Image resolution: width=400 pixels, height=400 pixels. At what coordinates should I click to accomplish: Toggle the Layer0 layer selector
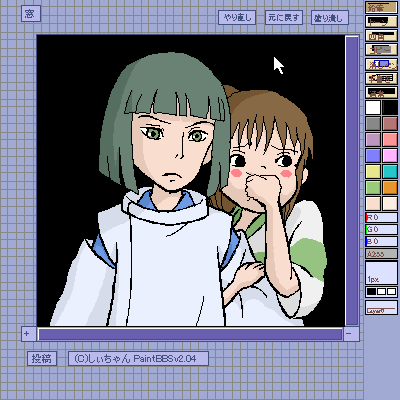click(x=381, y=307)
